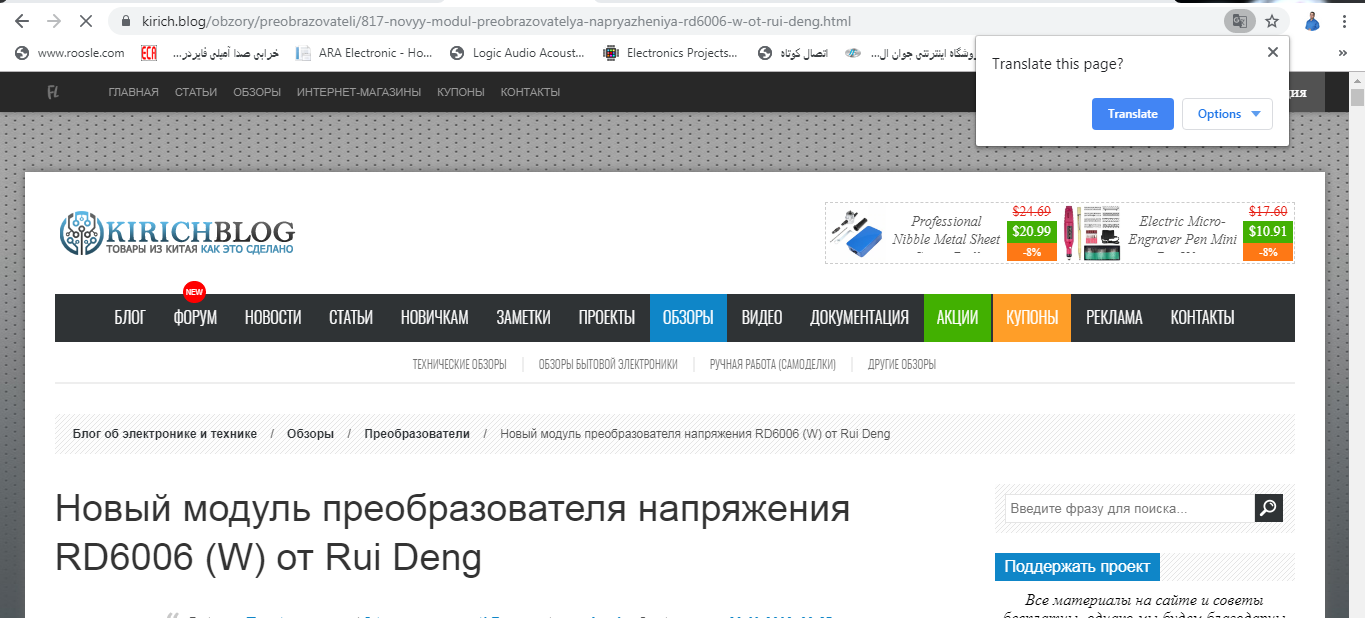
Task: Open ИНТЕРНЕТ-МАГАЗИНЫ in the top bar
Action: (x=359, y=92)
